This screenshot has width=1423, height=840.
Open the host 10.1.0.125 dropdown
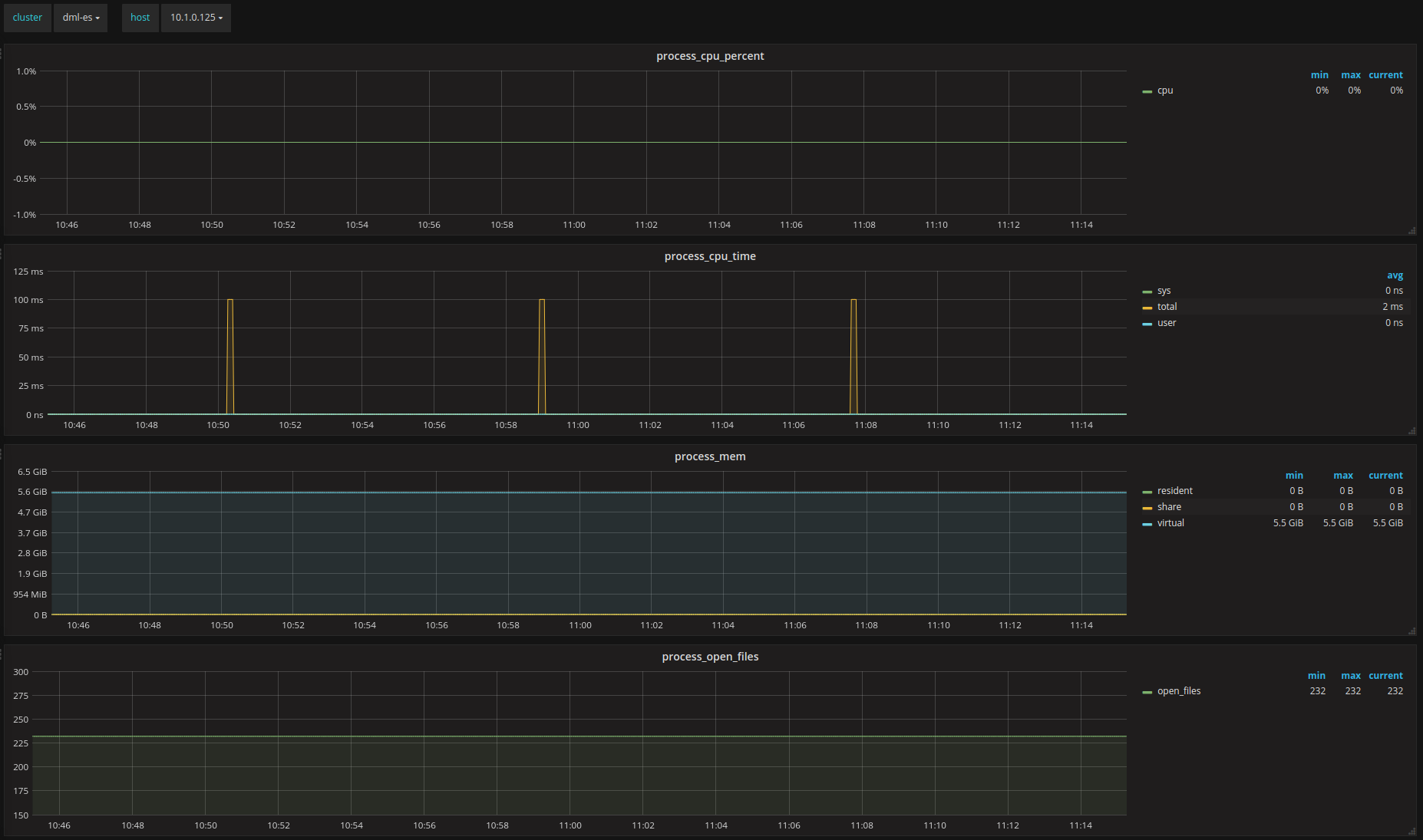[196, 18]
